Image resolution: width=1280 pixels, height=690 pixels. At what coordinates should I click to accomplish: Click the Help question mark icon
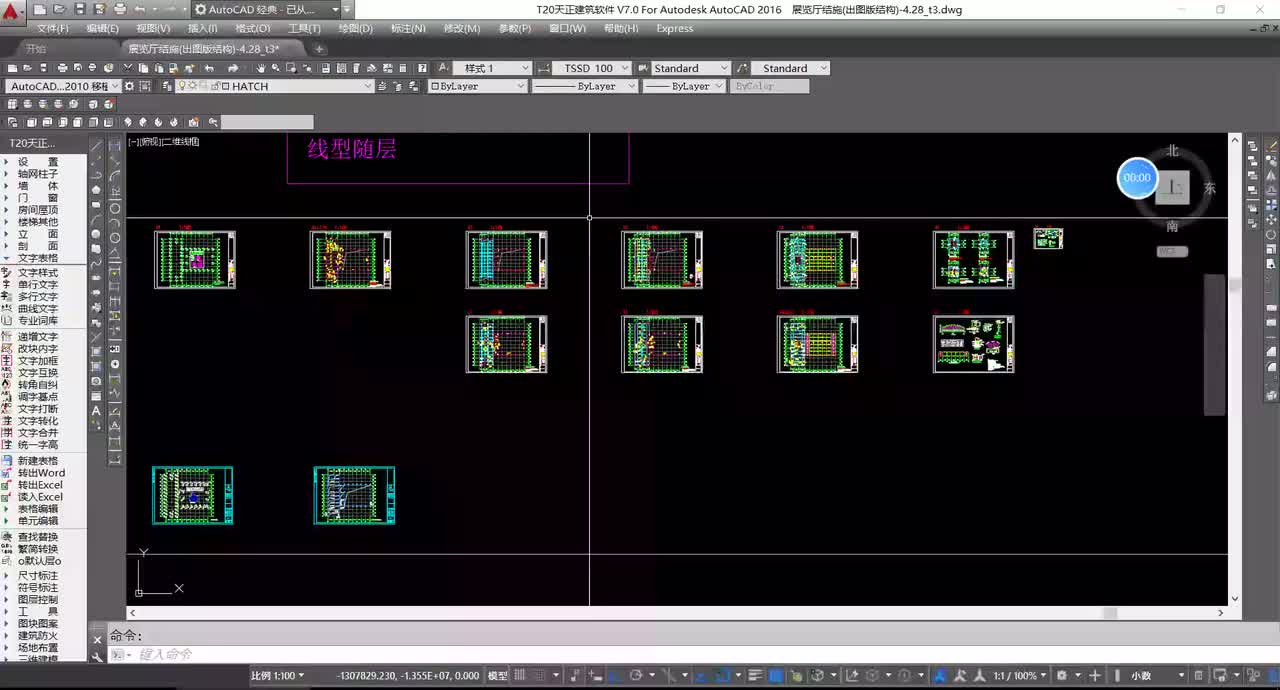click(x=421, y=68)
